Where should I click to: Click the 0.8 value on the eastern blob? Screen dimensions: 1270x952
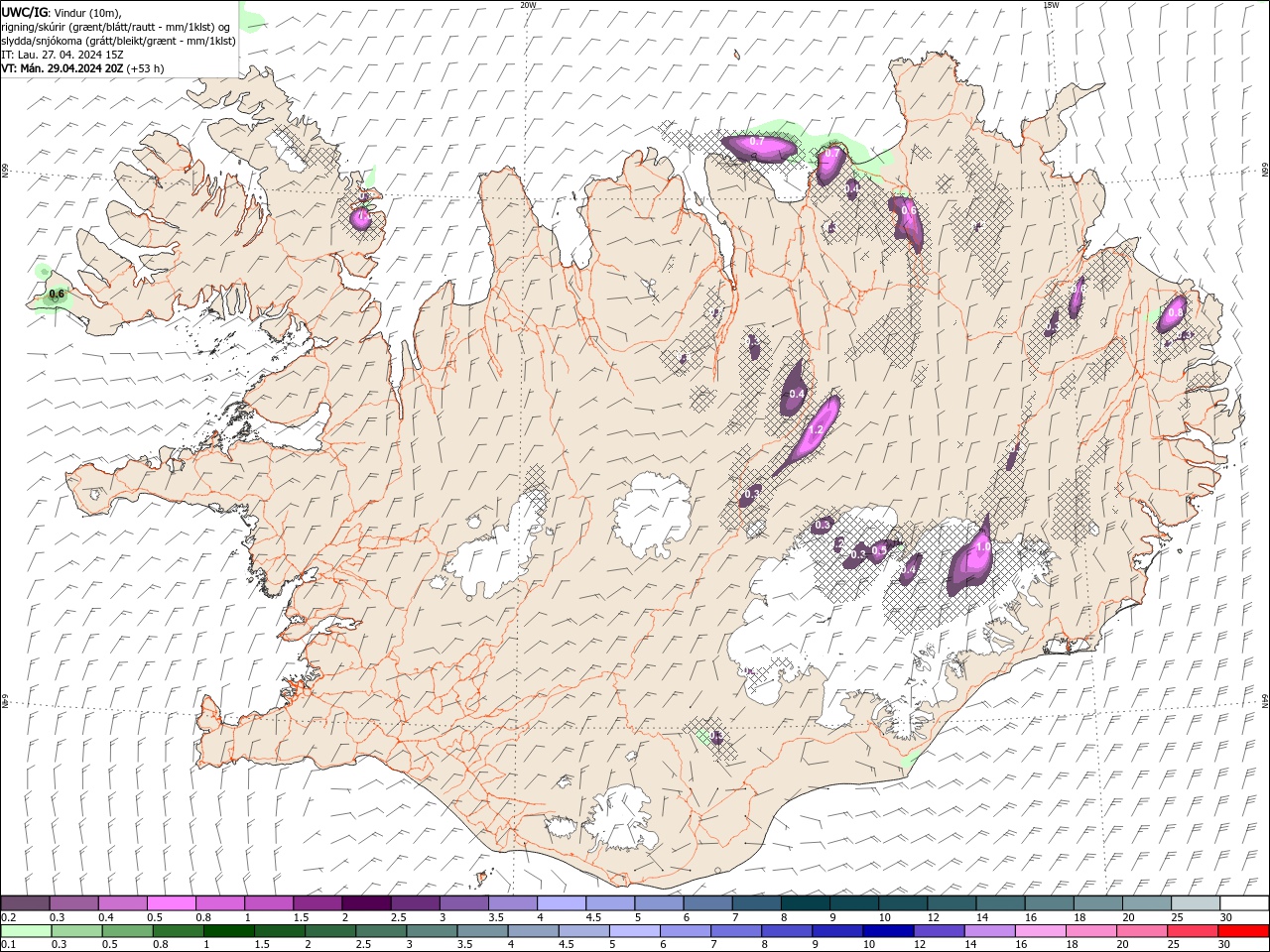[1175, 312]
